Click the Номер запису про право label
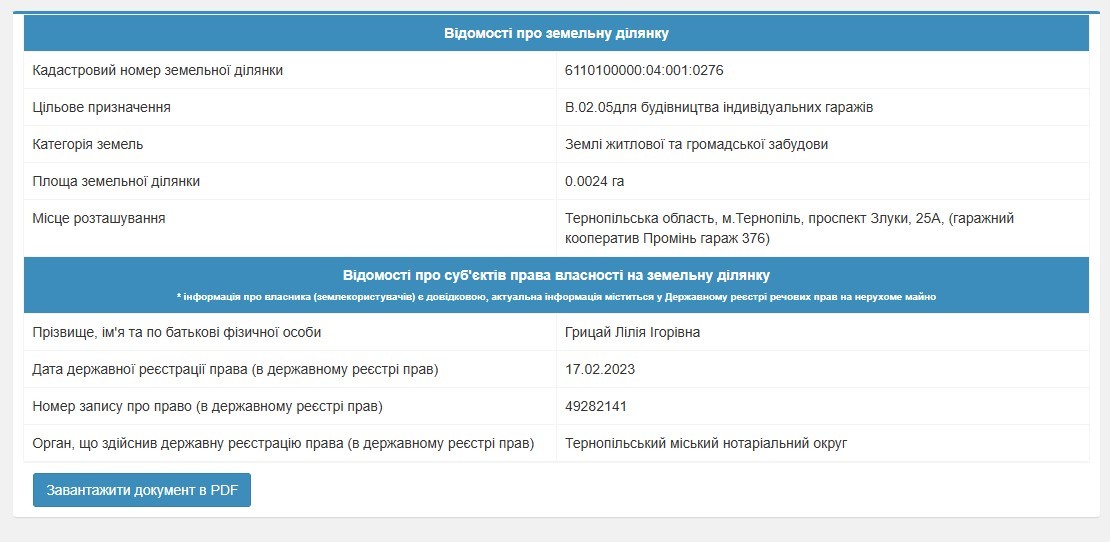The image size is (1110, 542). (207, 406)
